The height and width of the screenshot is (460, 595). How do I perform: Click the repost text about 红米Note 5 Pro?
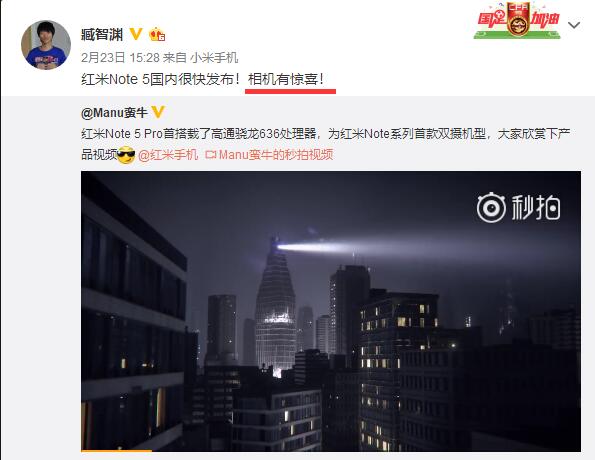click(326, 144)
